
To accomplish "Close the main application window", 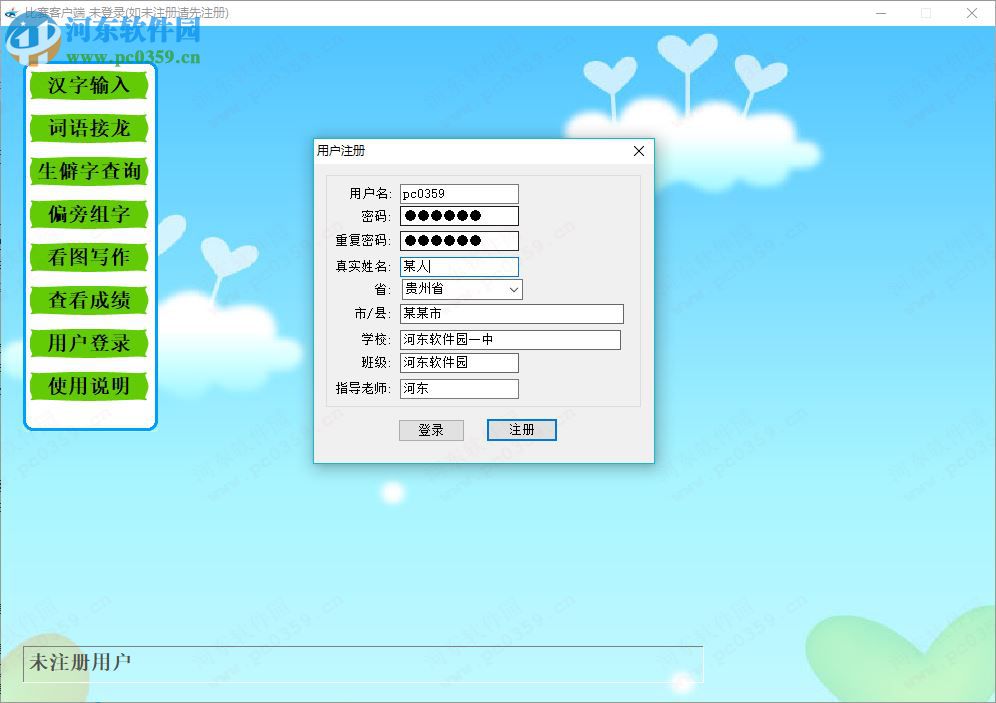I will (x=972, y=13).
